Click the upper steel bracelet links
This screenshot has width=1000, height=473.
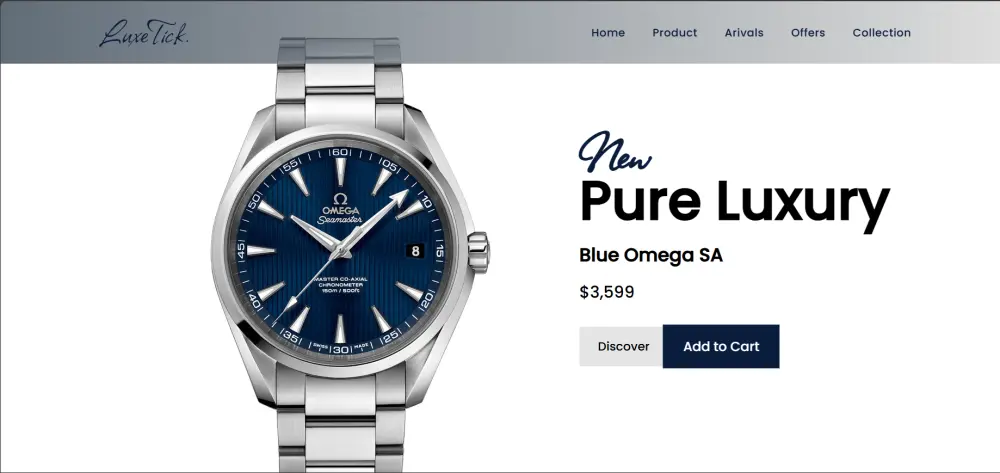click(x=339, y=82)
